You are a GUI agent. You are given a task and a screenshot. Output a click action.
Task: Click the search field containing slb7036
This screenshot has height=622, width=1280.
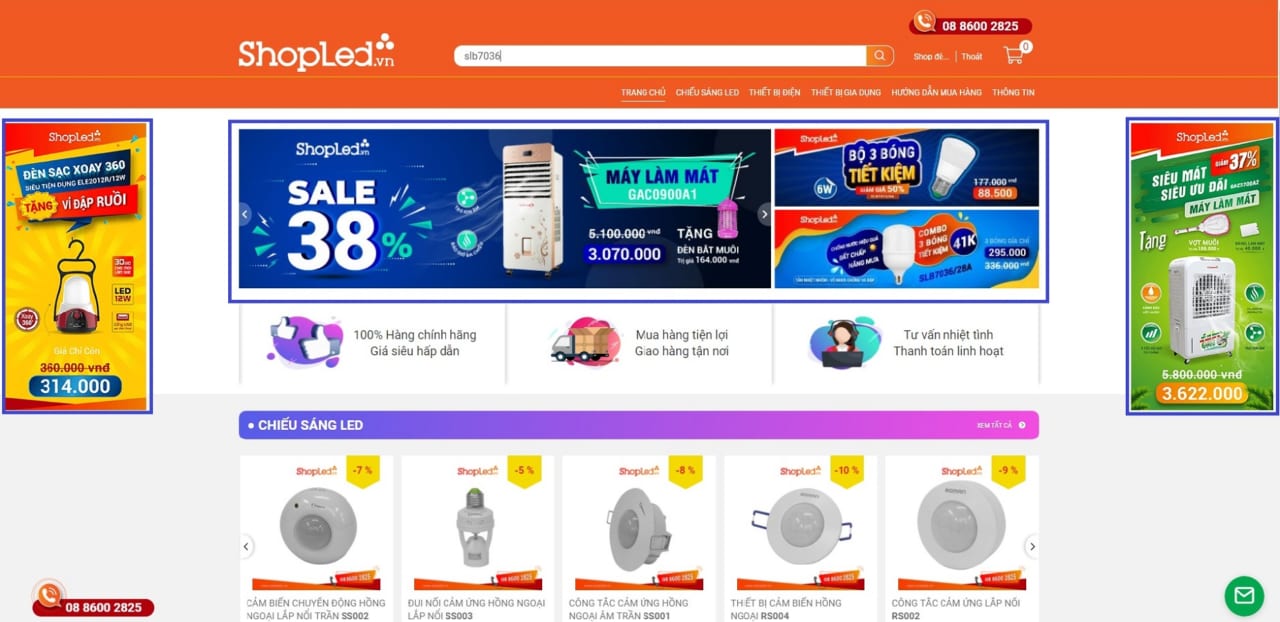point(660,56)
